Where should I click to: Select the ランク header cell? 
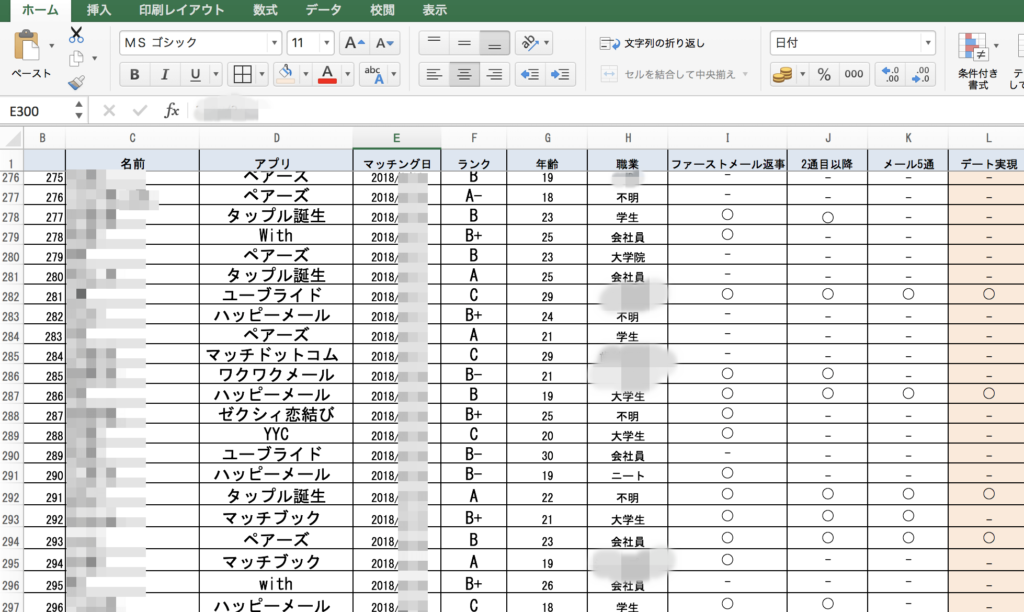[473, 161]
